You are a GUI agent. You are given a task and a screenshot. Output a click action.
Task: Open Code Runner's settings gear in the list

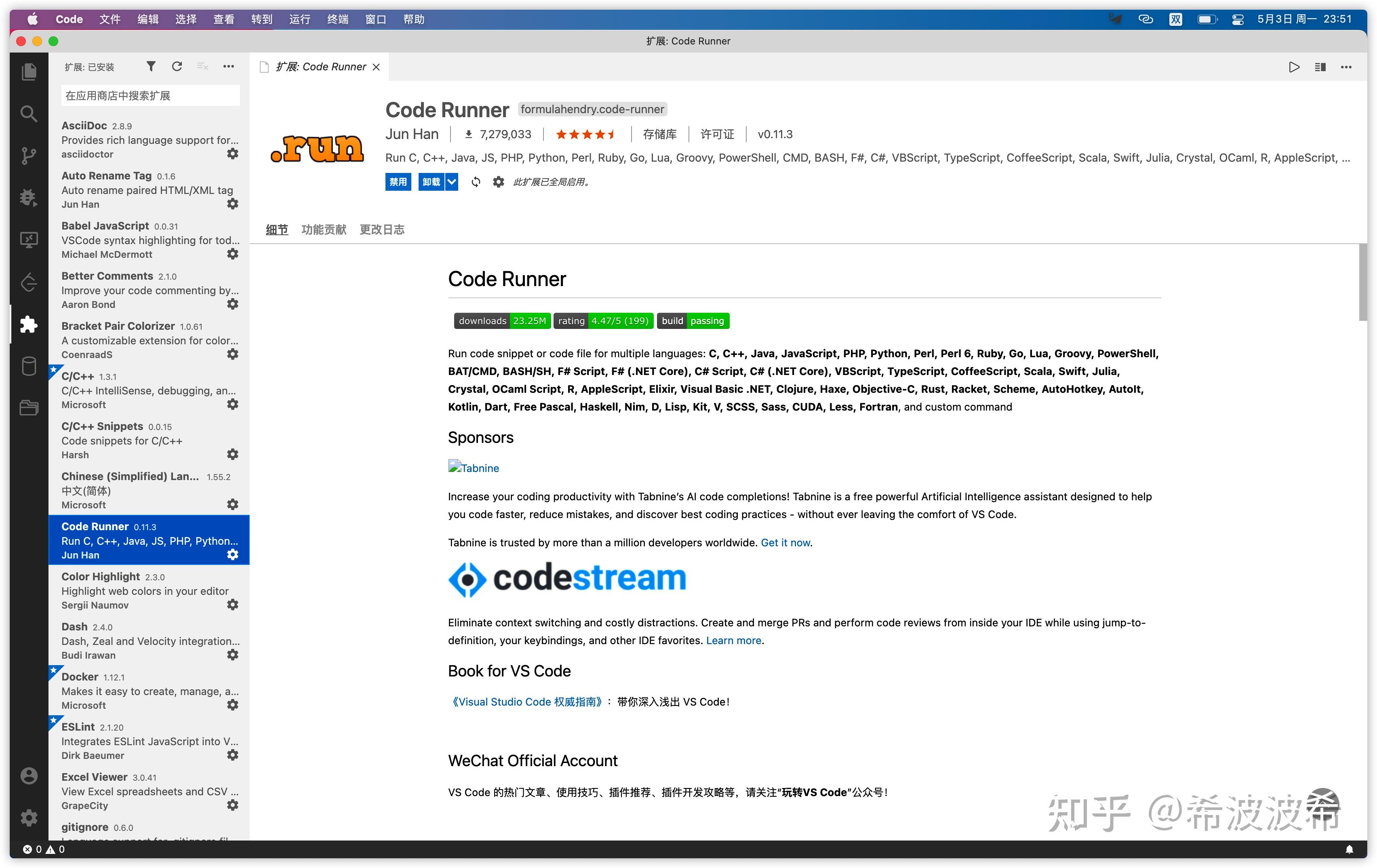232,554
